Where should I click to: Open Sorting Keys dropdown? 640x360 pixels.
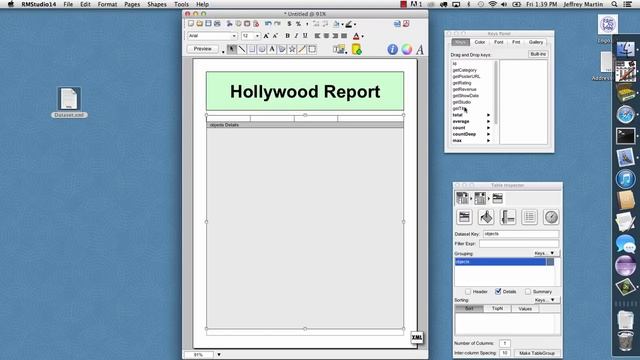pos(546,300)
